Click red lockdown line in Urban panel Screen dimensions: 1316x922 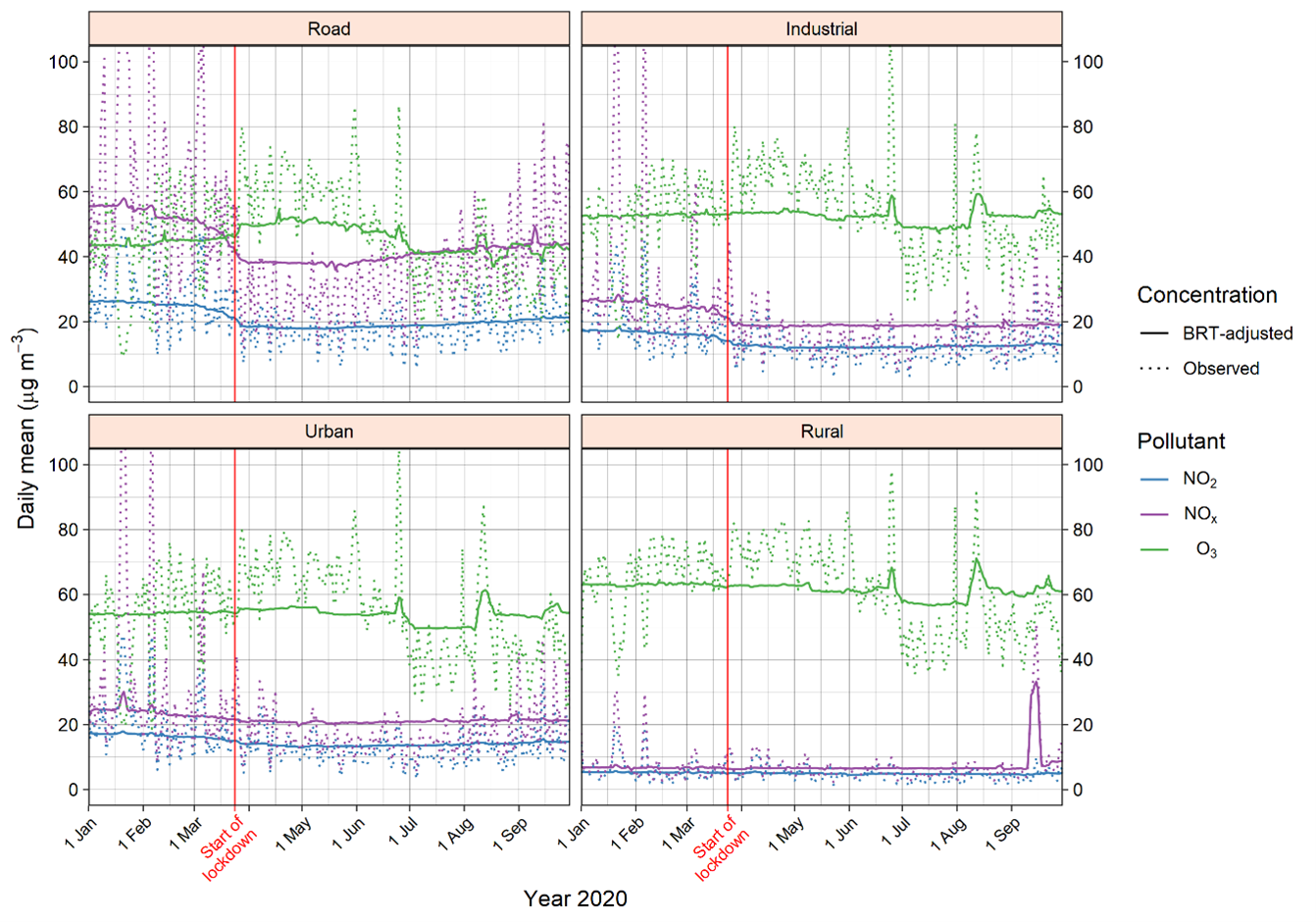(235, 627)
